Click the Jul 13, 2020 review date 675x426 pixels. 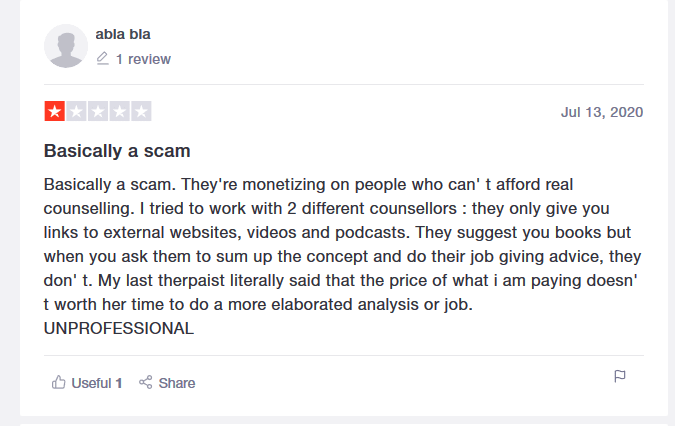tap(602, 111)
